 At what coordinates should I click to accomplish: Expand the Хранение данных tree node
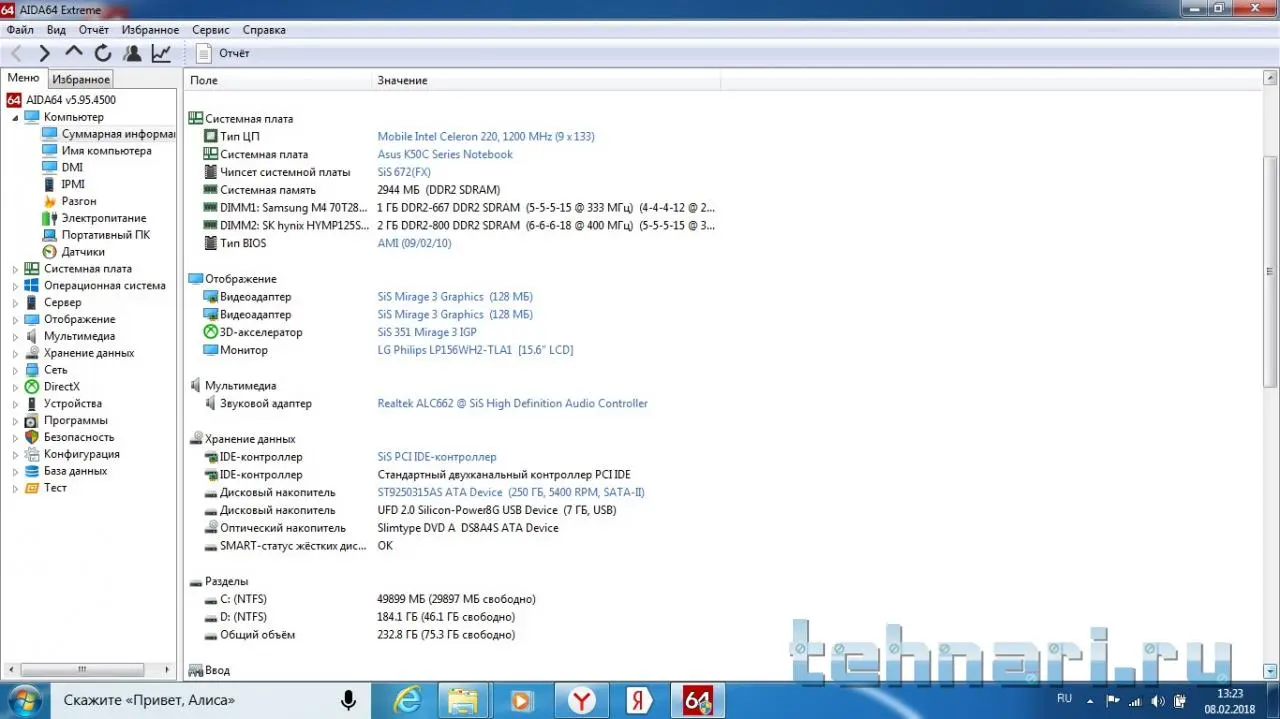[x=15, y=353]
